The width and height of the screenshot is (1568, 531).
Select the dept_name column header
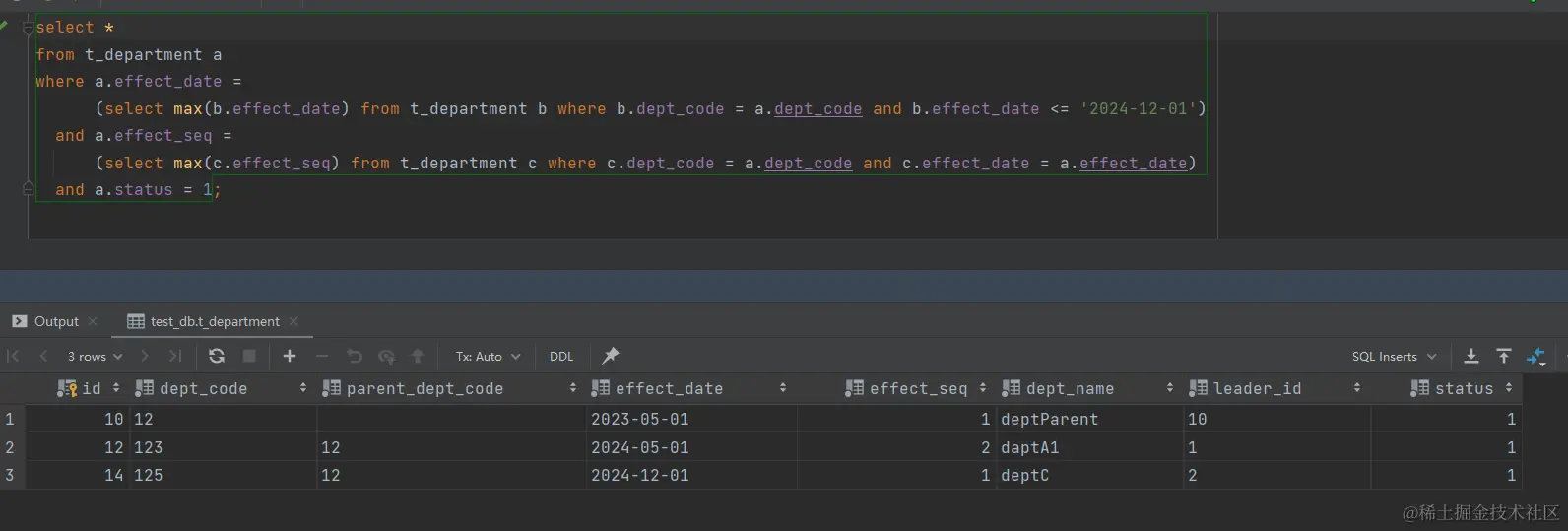1089,388
